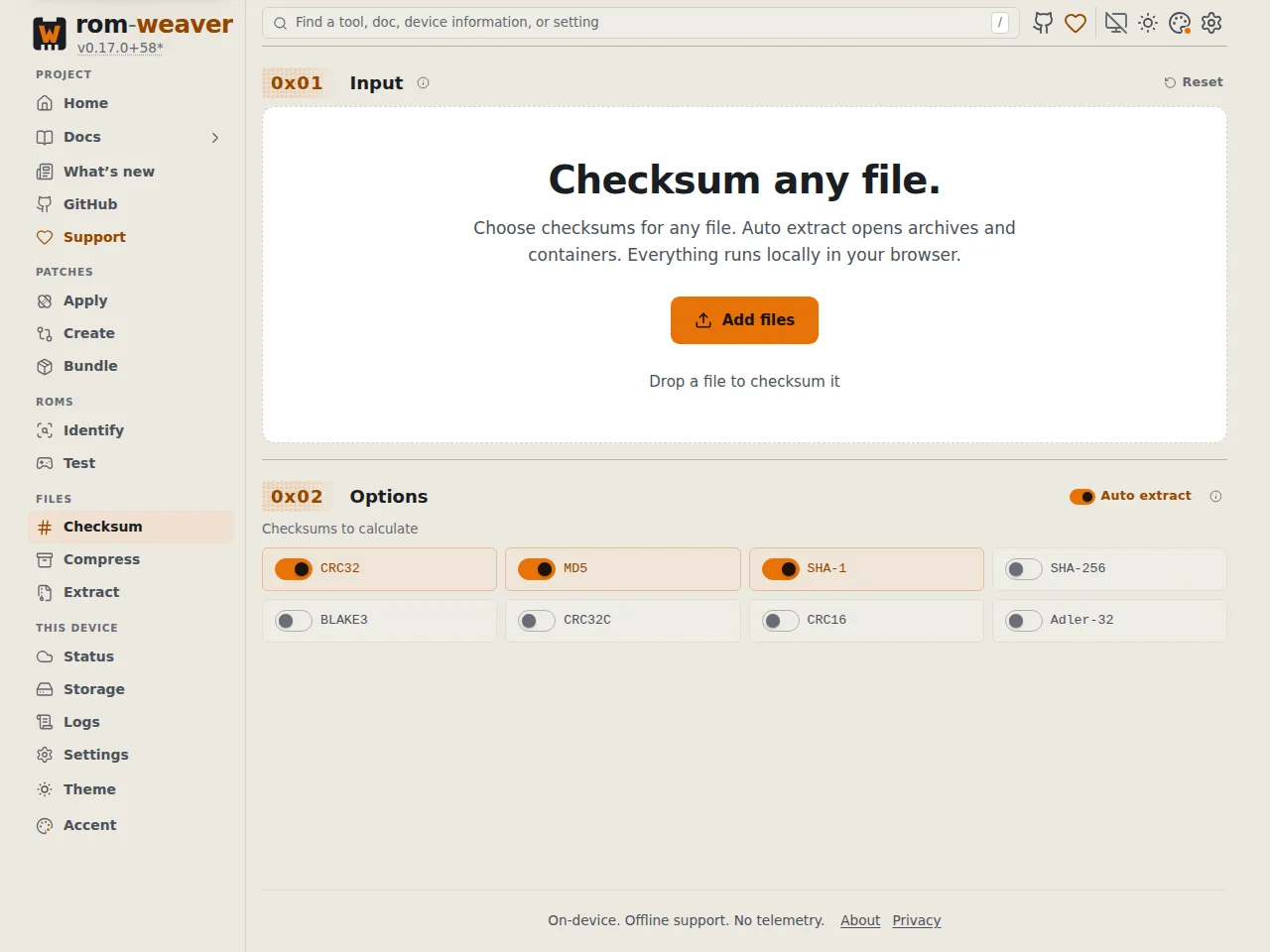Viewport: 1270px width, 952px height.
Task: Disable the MD5 checksum toggle
Action: [x=537, y=569]
